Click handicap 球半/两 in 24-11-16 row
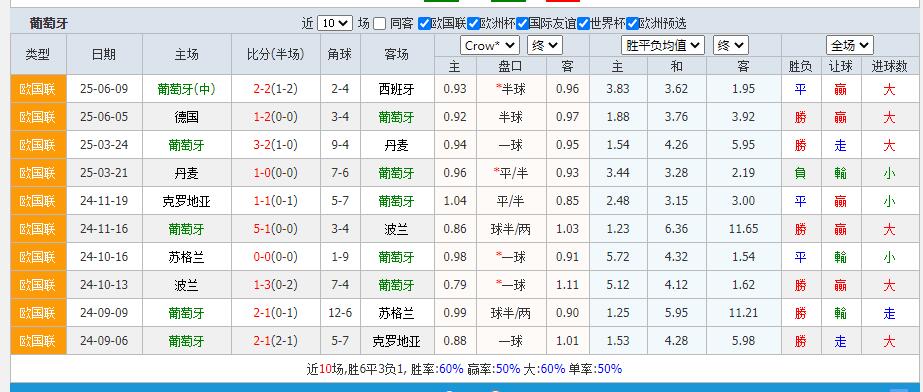The height and width of the screenshot is (392, 923). click(510, 229)
